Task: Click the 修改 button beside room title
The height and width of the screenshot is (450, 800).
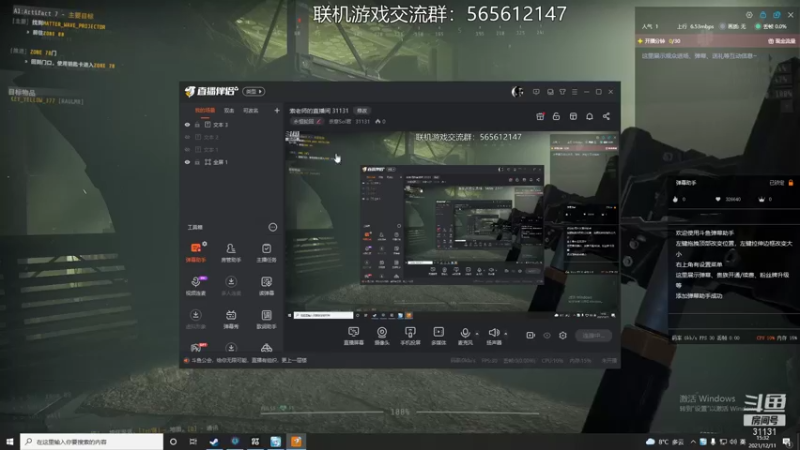Action: 362,111
